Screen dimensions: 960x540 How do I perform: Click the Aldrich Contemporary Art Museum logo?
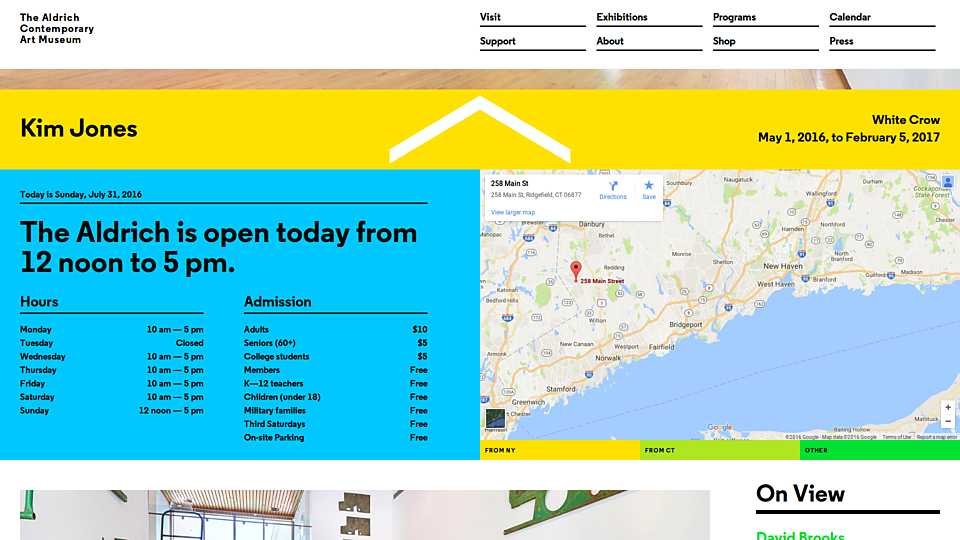[x=57, y=28]
